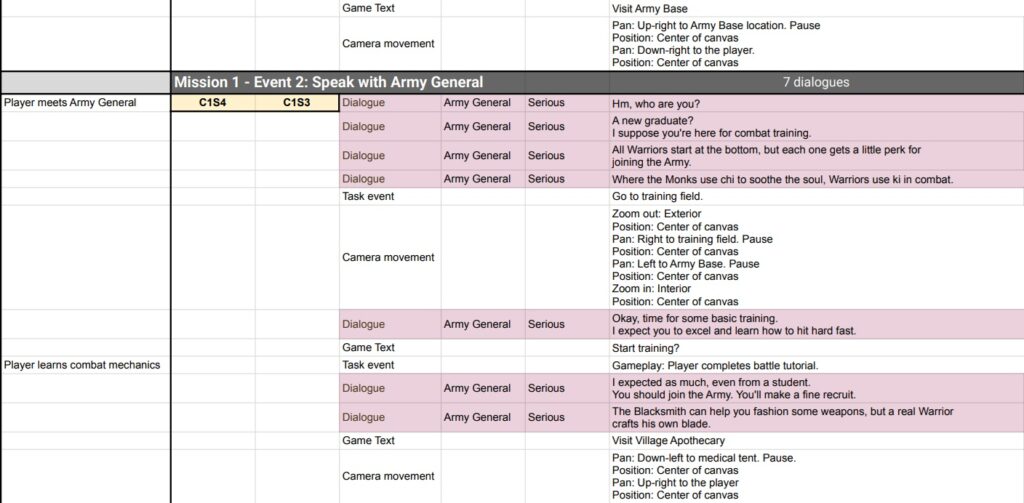Click the "Go to training field." cell
Screen dimensions: 1024x503
[816, 197]
